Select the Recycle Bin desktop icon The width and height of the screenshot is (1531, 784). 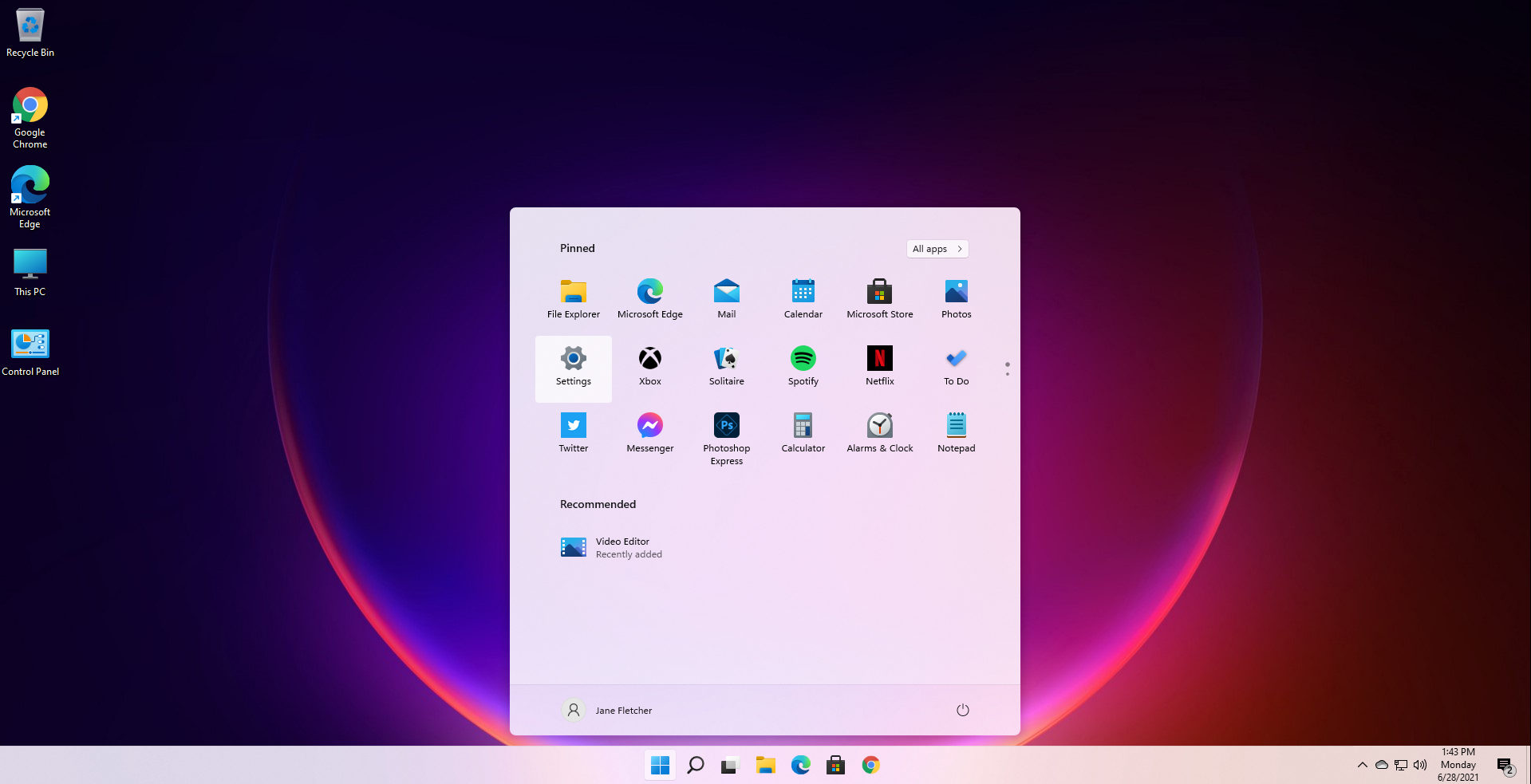click(x=30, y=33)
